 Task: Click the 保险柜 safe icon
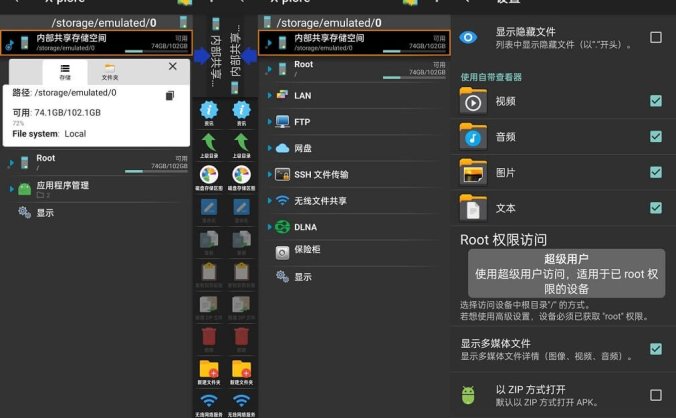(282, 253)
